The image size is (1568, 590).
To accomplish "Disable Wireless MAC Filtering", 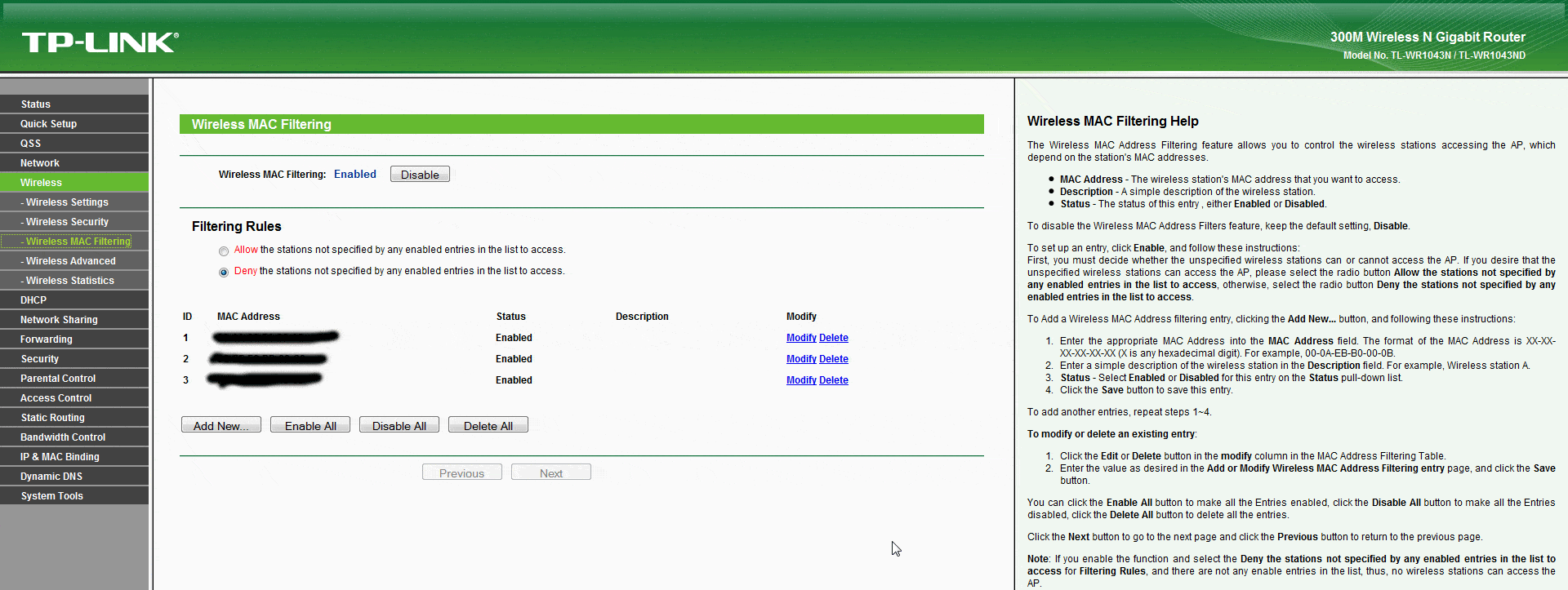I will tap(420, 175).
